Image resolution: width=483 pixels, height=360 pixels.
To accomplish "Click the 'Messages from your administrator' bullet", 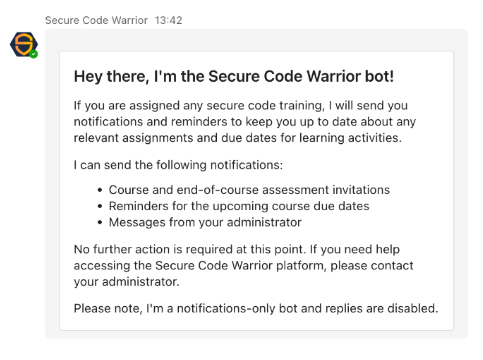I will [205, 222].
